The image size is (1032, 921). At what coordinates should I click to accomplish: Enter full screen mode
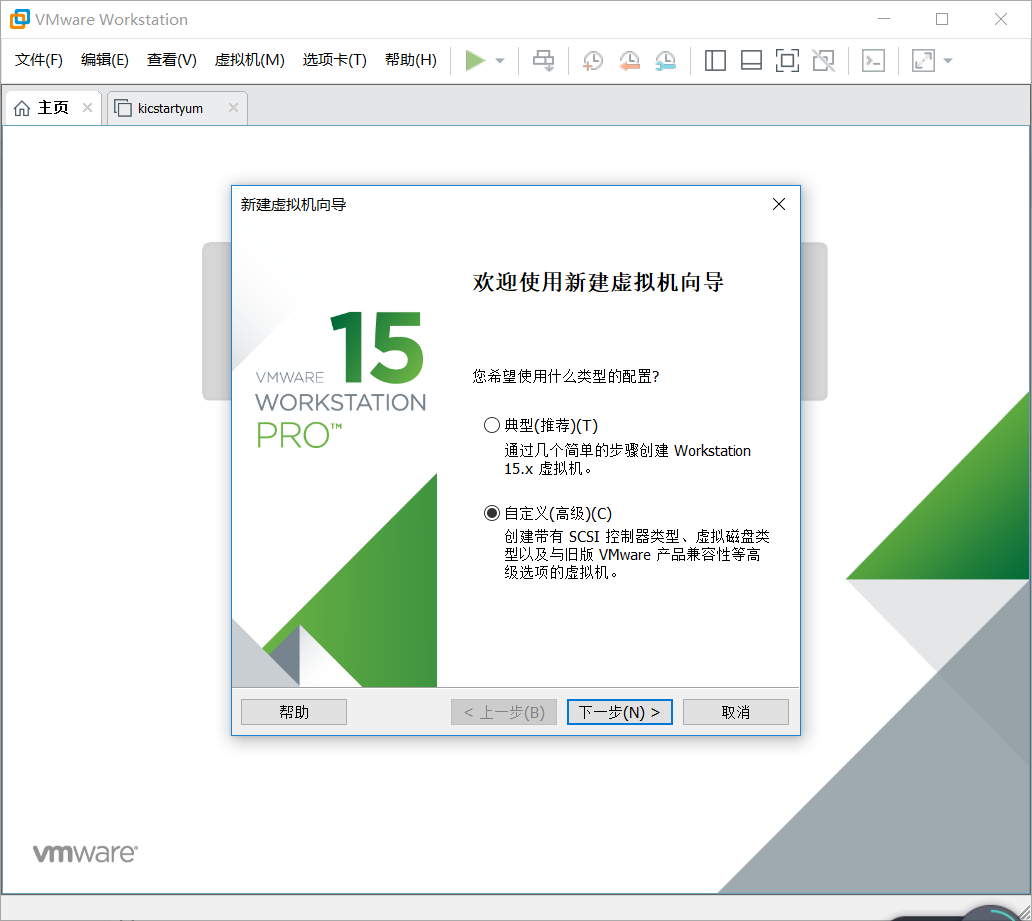point(787,60)
